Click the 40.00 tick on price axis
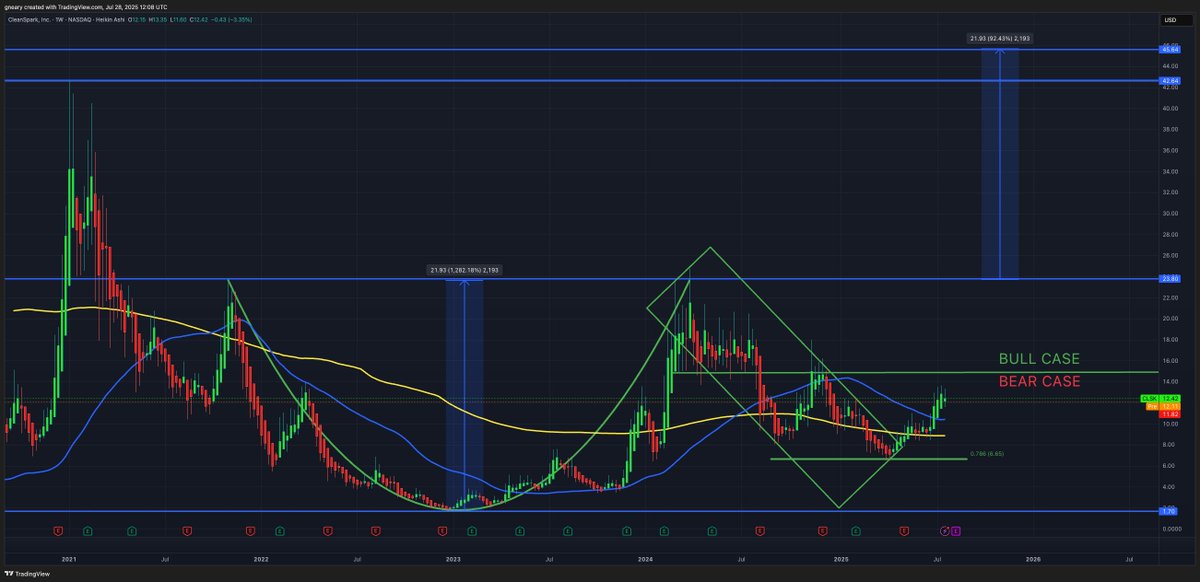Screen dimensions: 1200x582 (1168, 108)
